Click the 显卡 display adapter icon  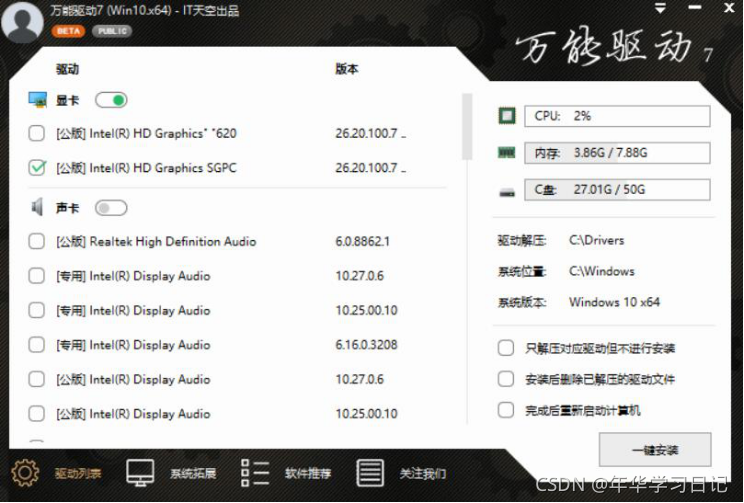coord(37,100)
